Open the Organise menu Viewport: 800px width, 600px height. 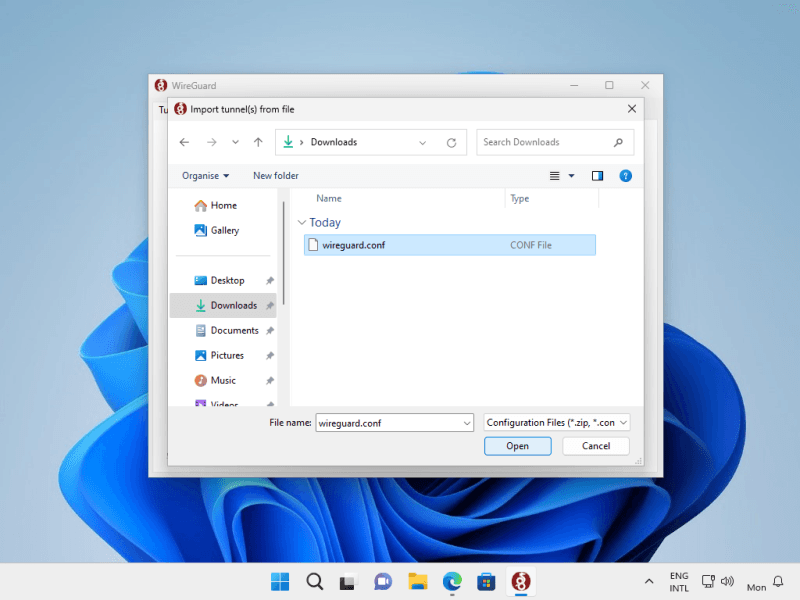click(x=205, y=176)
